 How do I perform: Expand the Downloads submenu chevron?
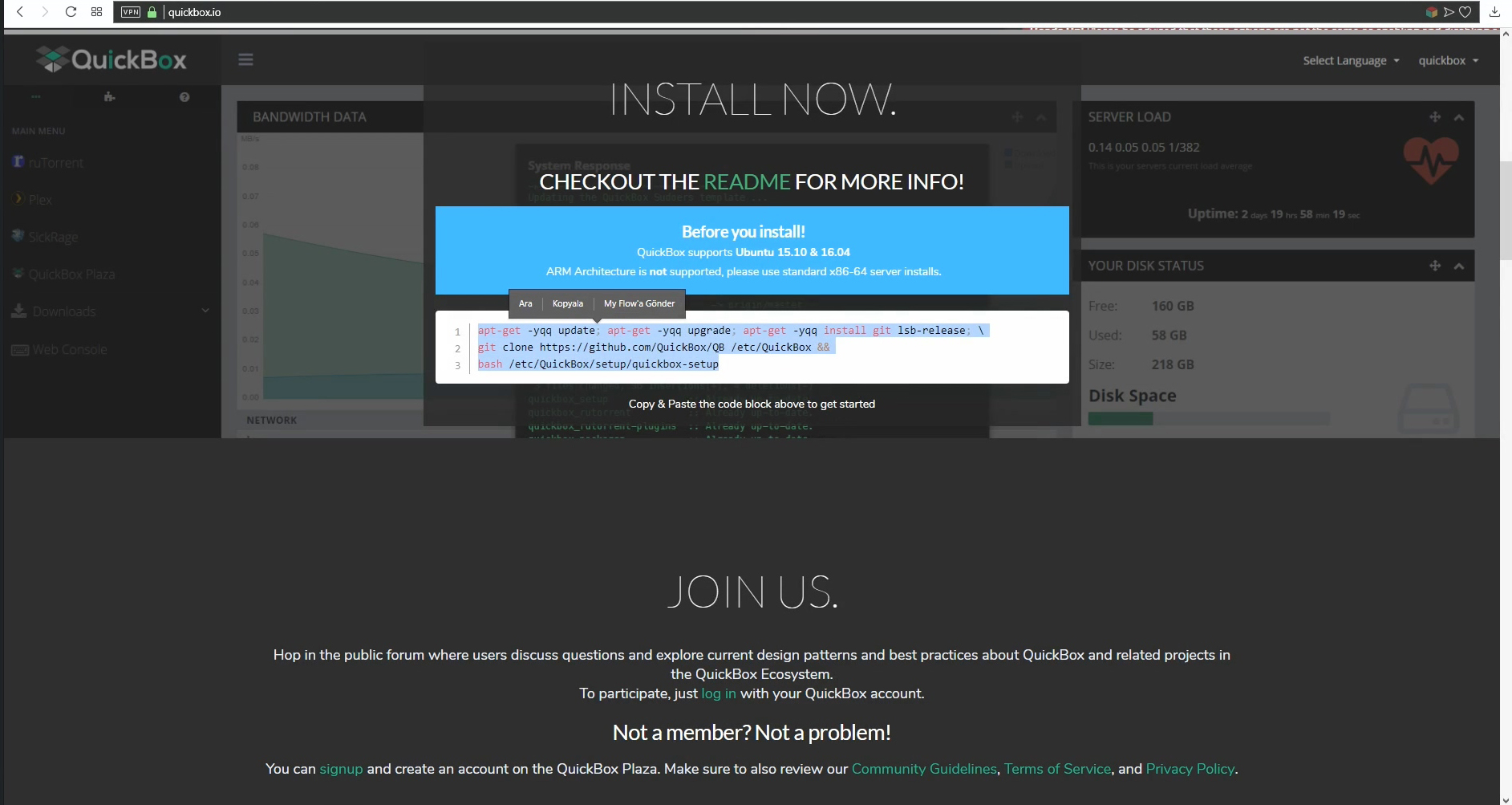(x=205, y=311)
